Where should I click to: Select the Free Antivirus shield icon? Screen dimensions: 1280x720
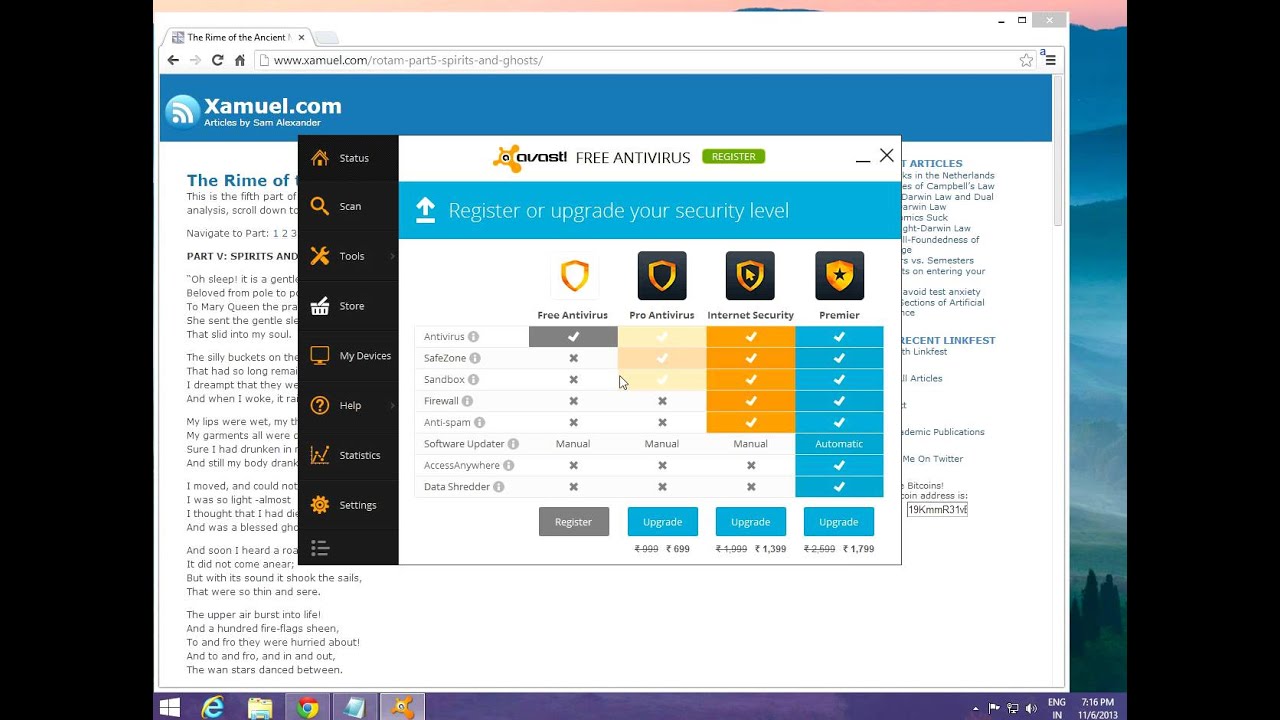pos(574,276)
